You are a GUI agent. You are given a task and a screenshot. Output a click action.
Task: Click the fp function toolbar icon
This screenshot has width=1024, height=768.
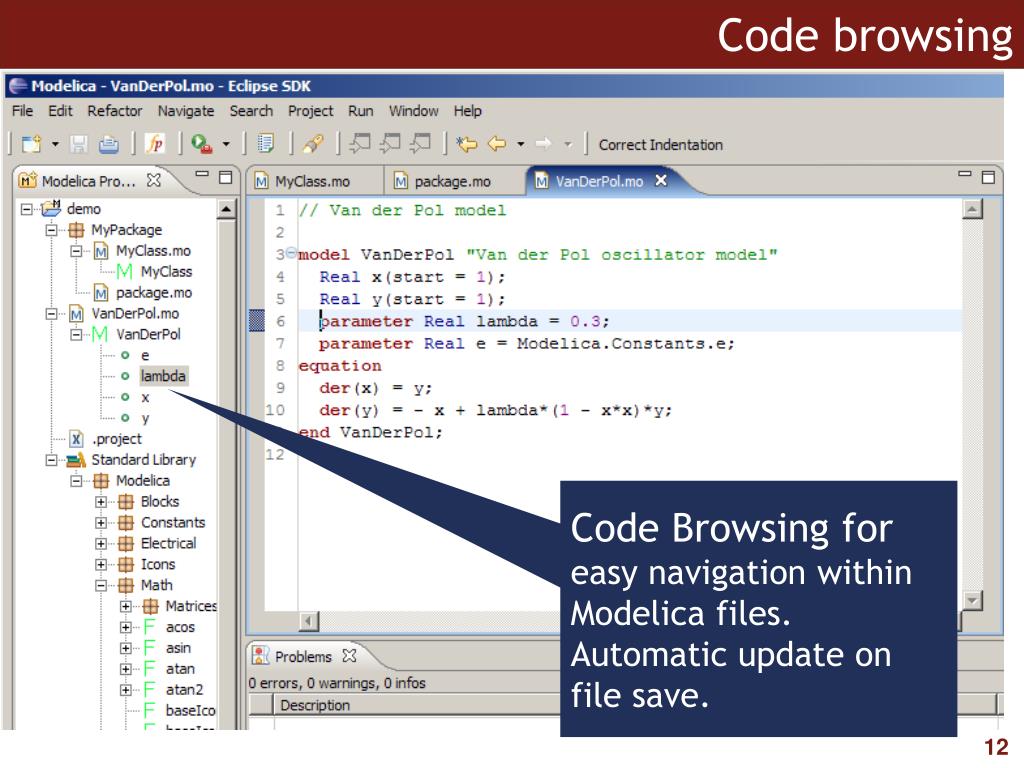click(155, 144)
